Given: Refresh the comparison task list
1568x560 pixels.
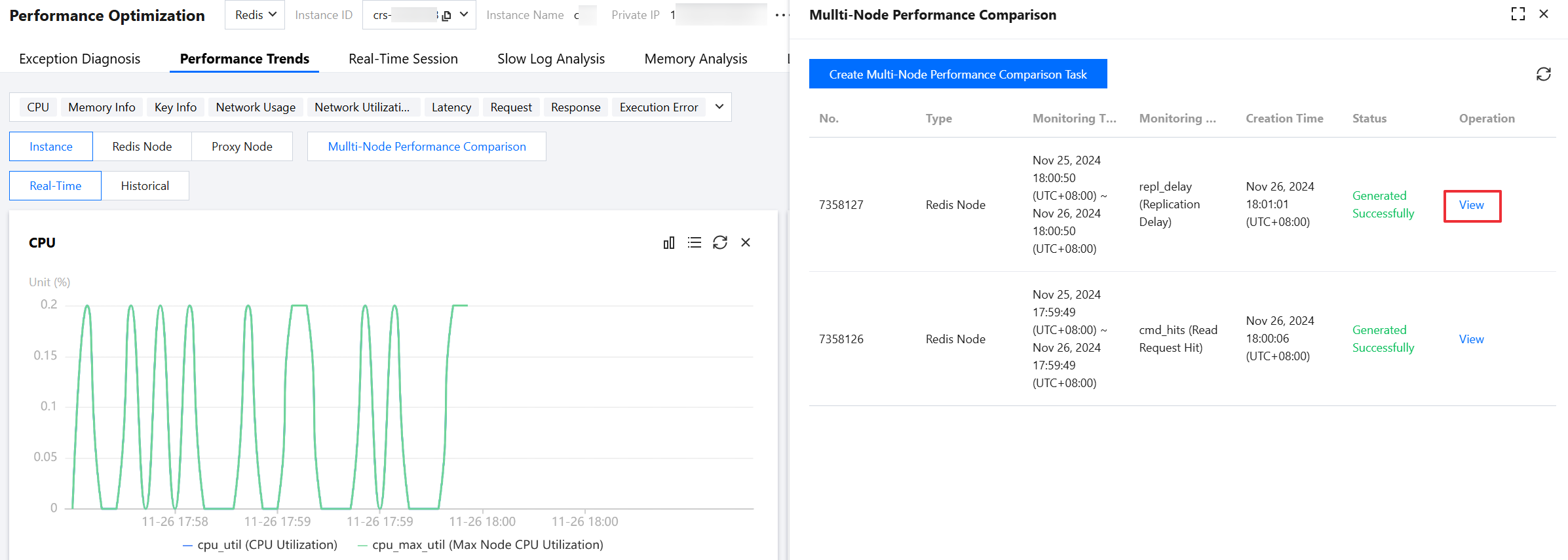Looking at the screenshot, I should [x=1543, y=74].
